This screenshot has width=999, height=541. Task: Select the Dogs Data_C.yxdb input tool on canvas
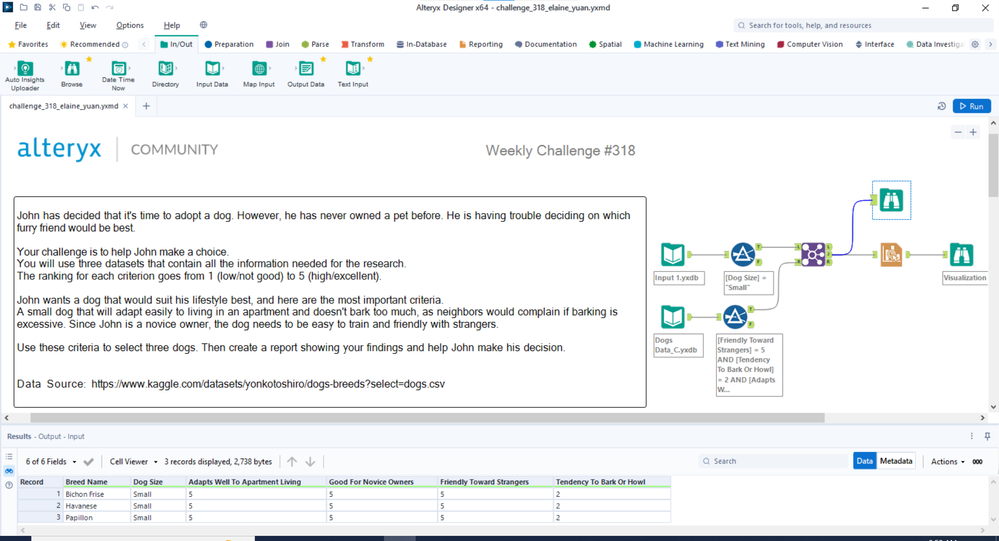(673, 317)
